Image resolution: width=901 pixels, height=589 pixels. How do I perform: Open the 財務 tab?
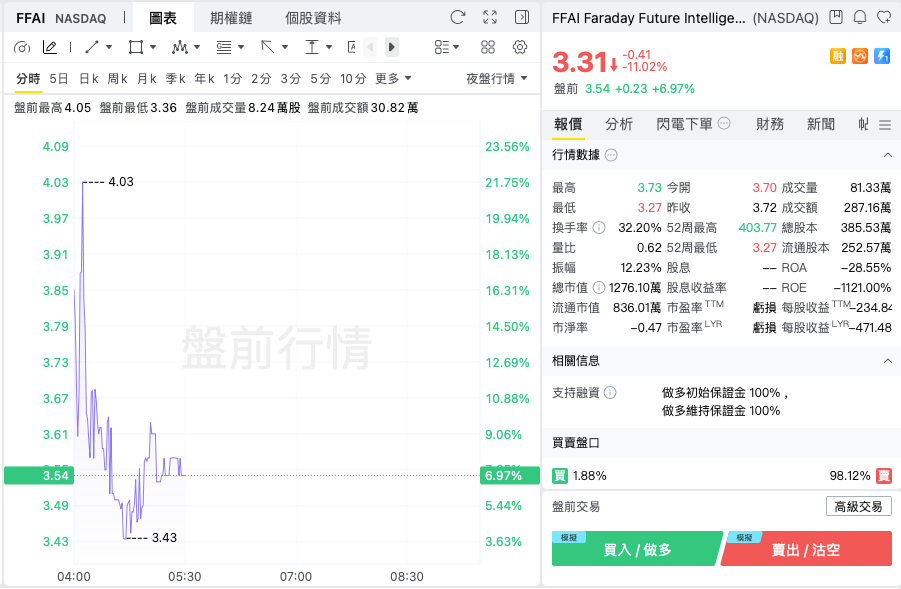[770, 124]
